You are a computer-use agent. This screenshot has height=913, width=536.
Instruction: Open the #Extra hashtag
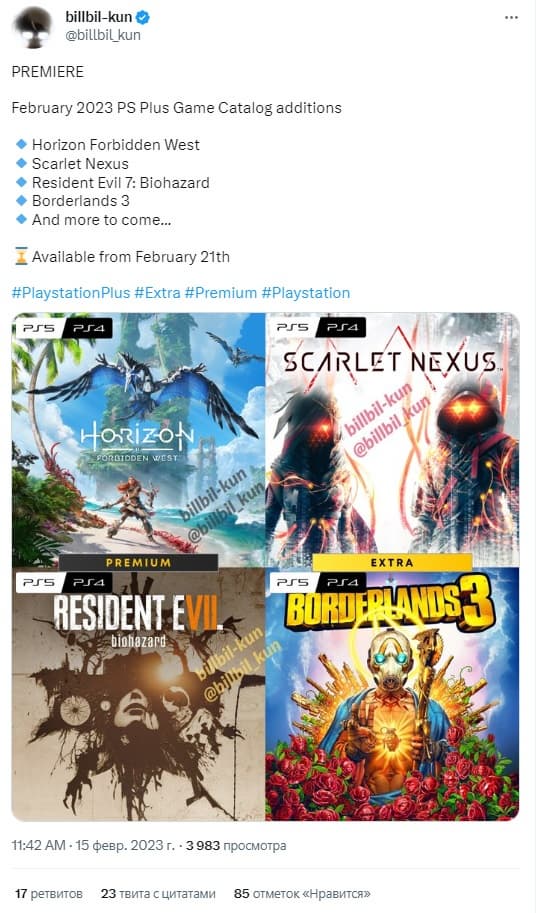coord(157,293)
